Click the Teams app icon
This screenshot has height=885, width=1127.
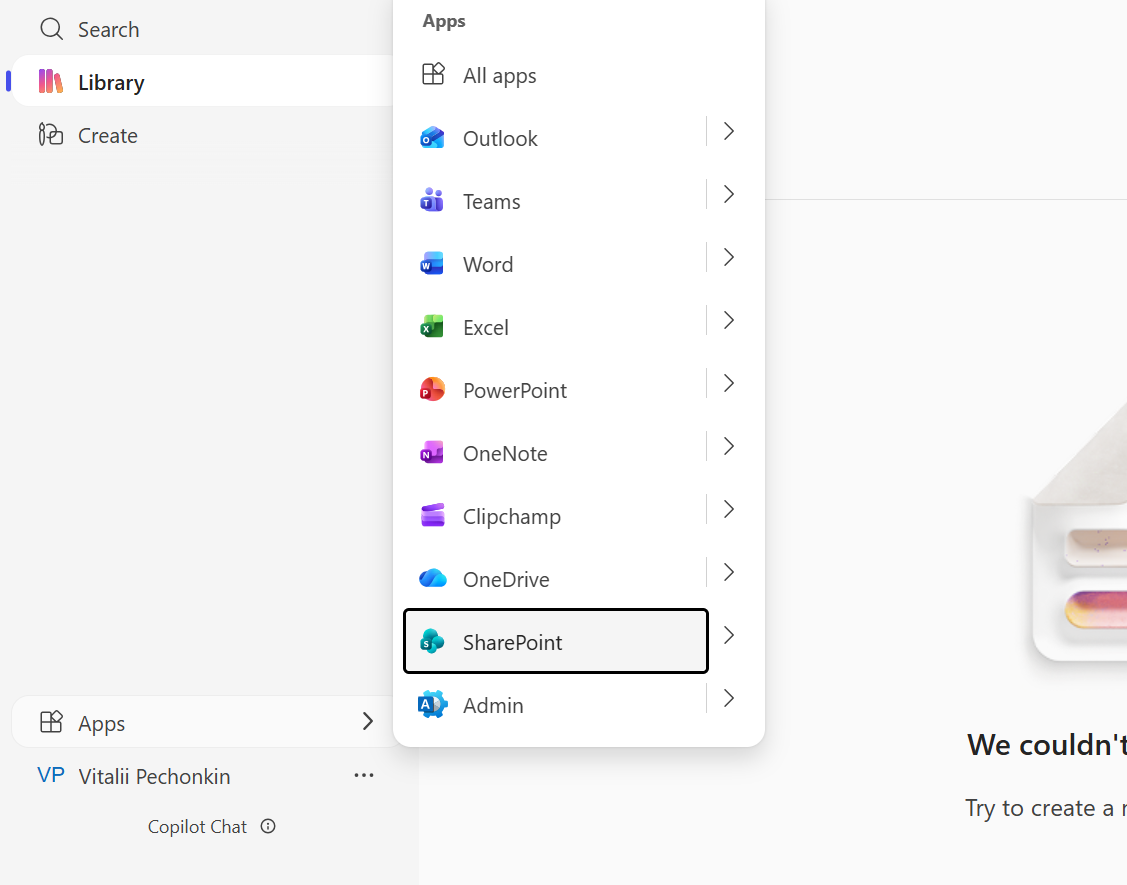coord(432,201)
